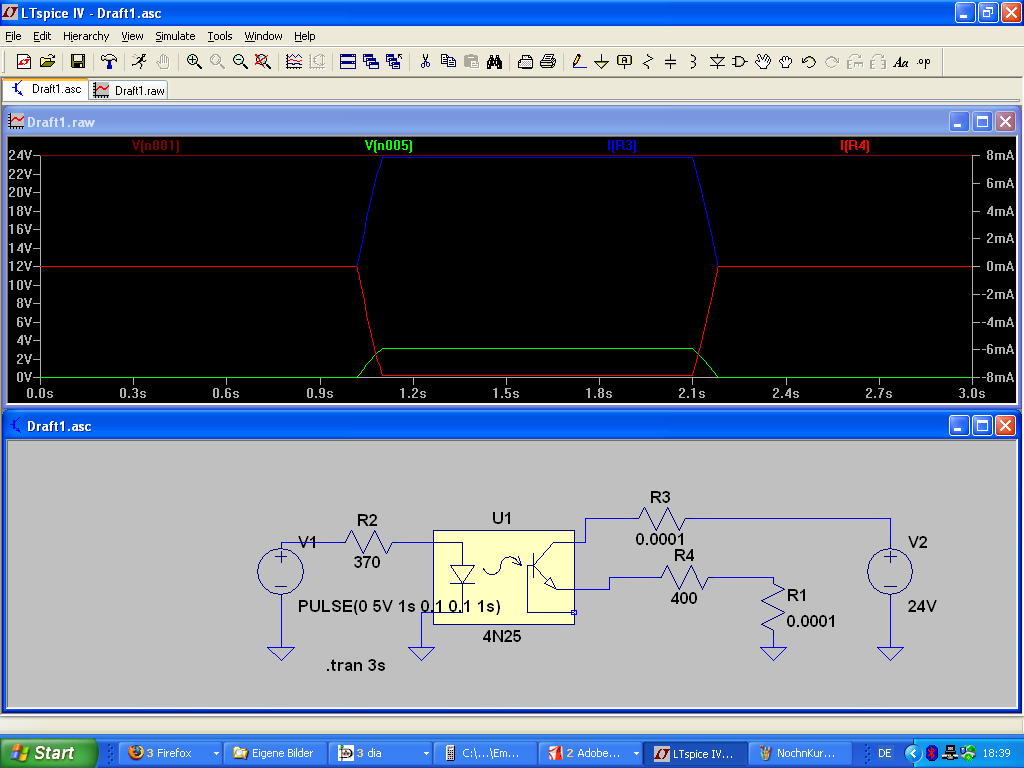Viewport: 1024px width, 768px height.
Task: Run the simulation with the running man icon
Action: 139,61
